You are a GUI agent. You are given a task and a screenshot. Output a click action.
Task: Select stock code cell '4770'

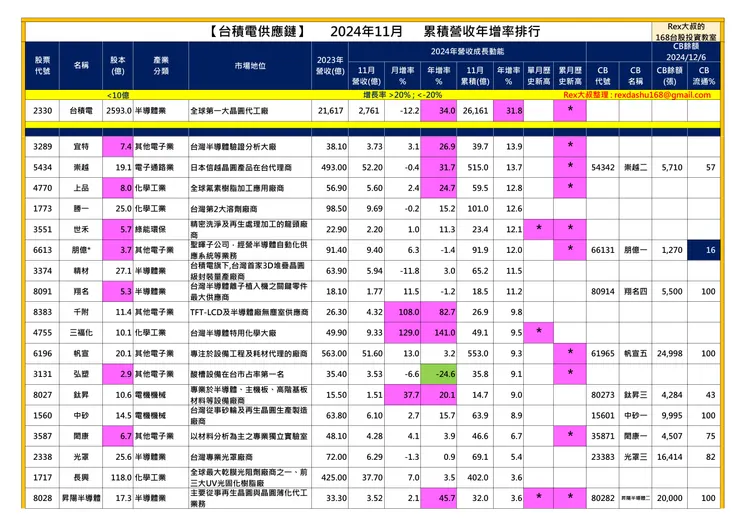pyautogui.click(x=42, y=188)
